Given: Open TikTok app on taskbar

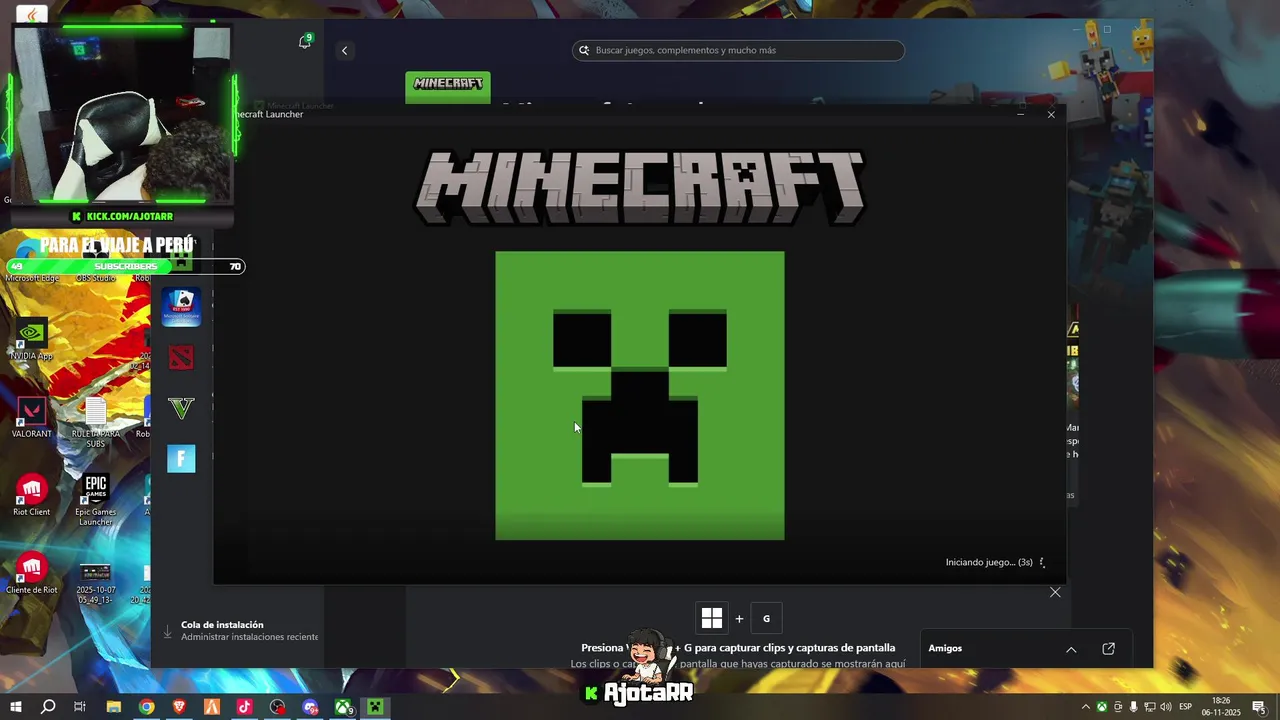Looking at the screenshot, I should coord(245,707).
